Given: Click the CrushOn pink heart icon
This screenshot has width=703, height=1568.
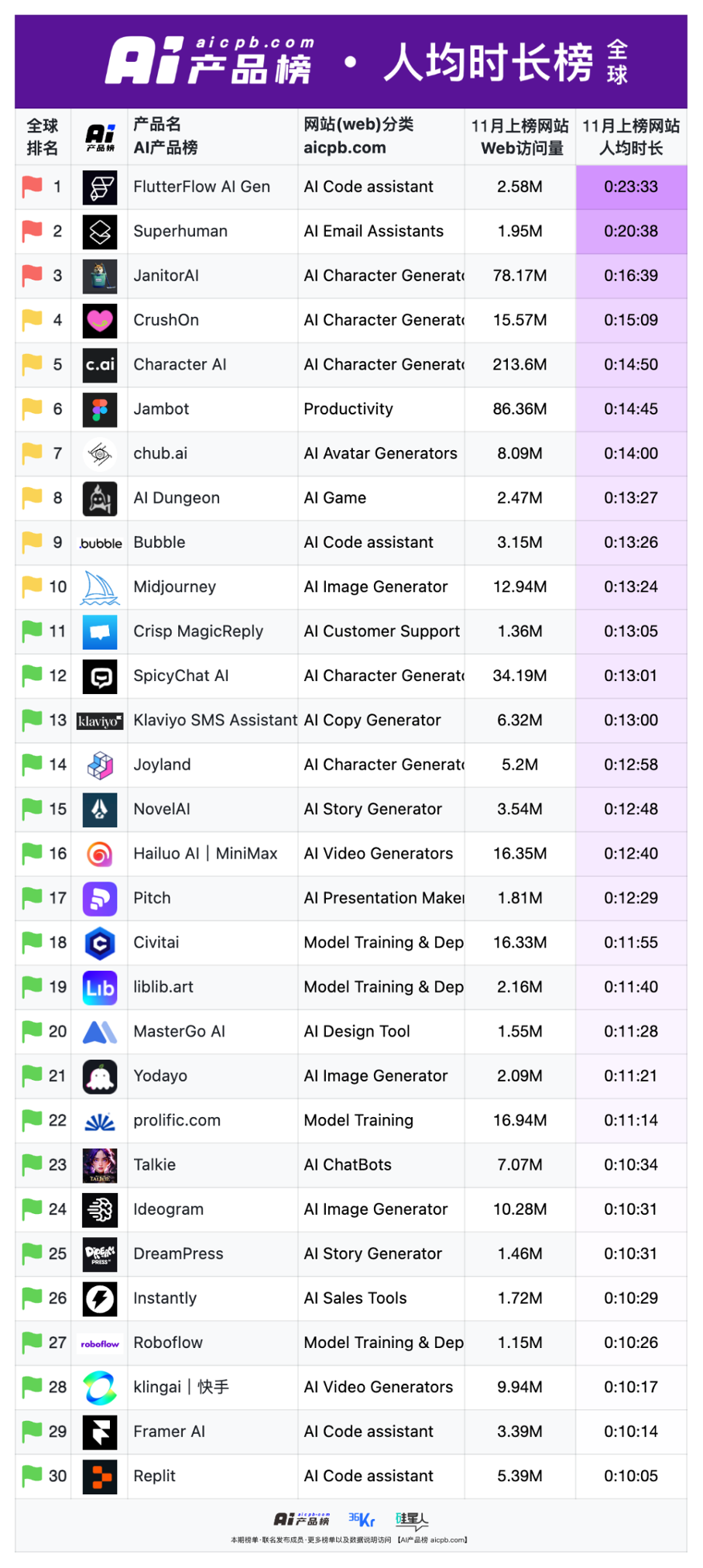Looking at the screenshot, I should [100, 321].
